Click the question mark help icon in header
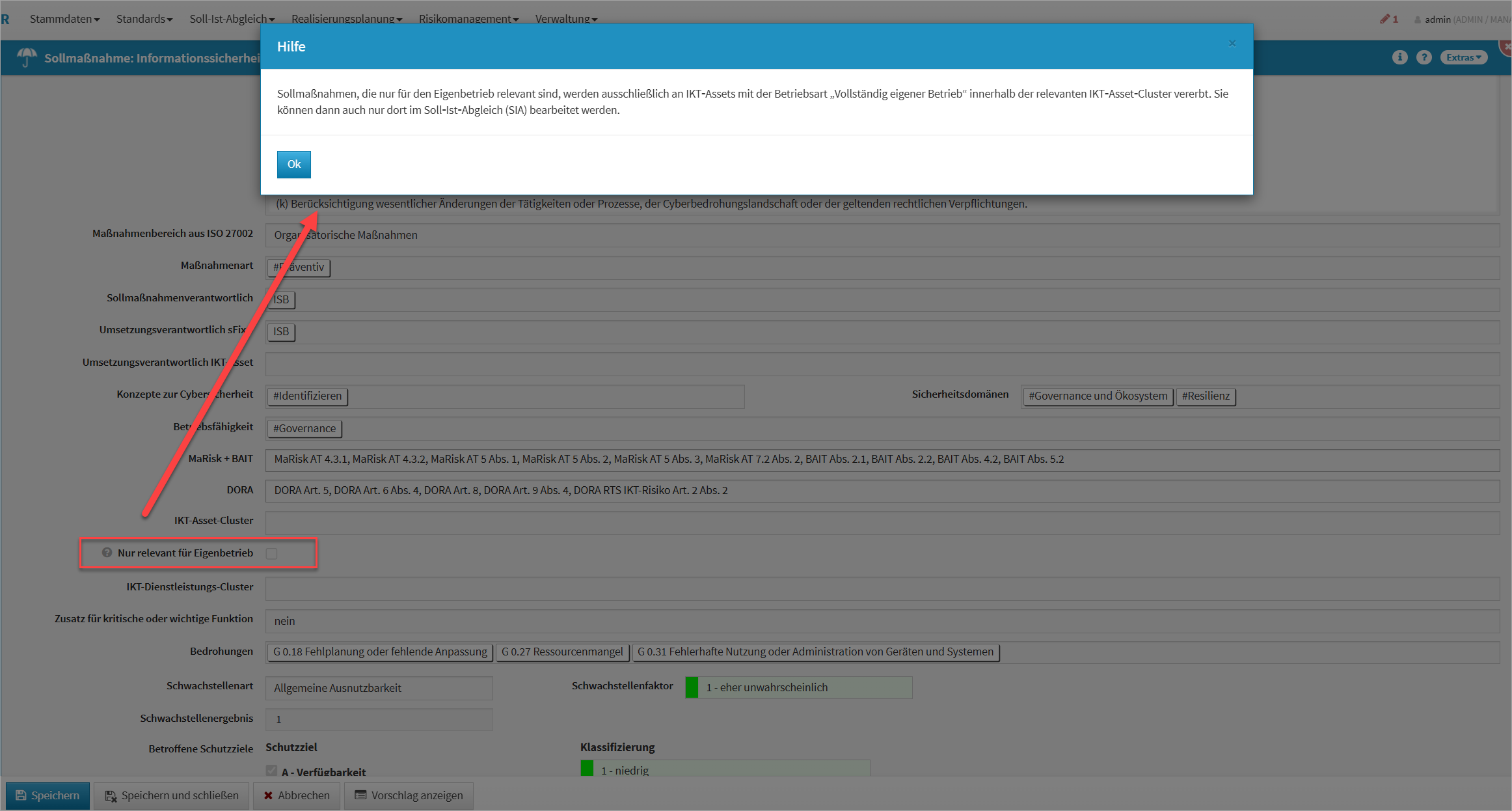 (1424, 57)
